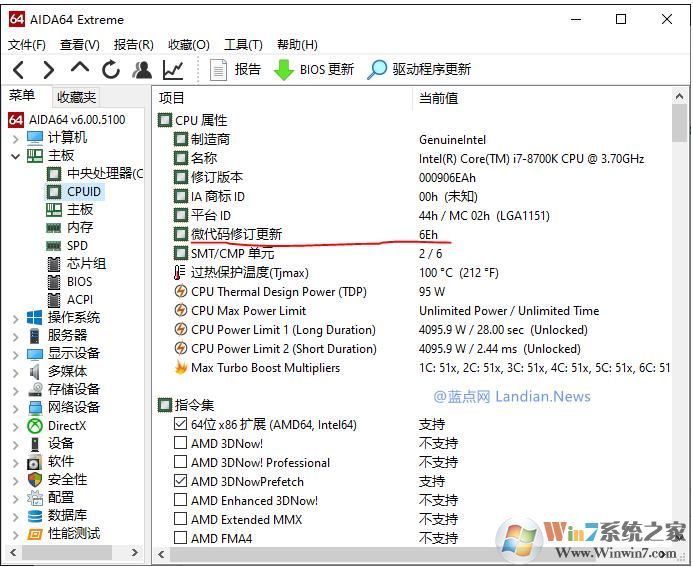693x567 pixels.
Task: Switch to the 收藏夹 tab
Action: (76, 97)
